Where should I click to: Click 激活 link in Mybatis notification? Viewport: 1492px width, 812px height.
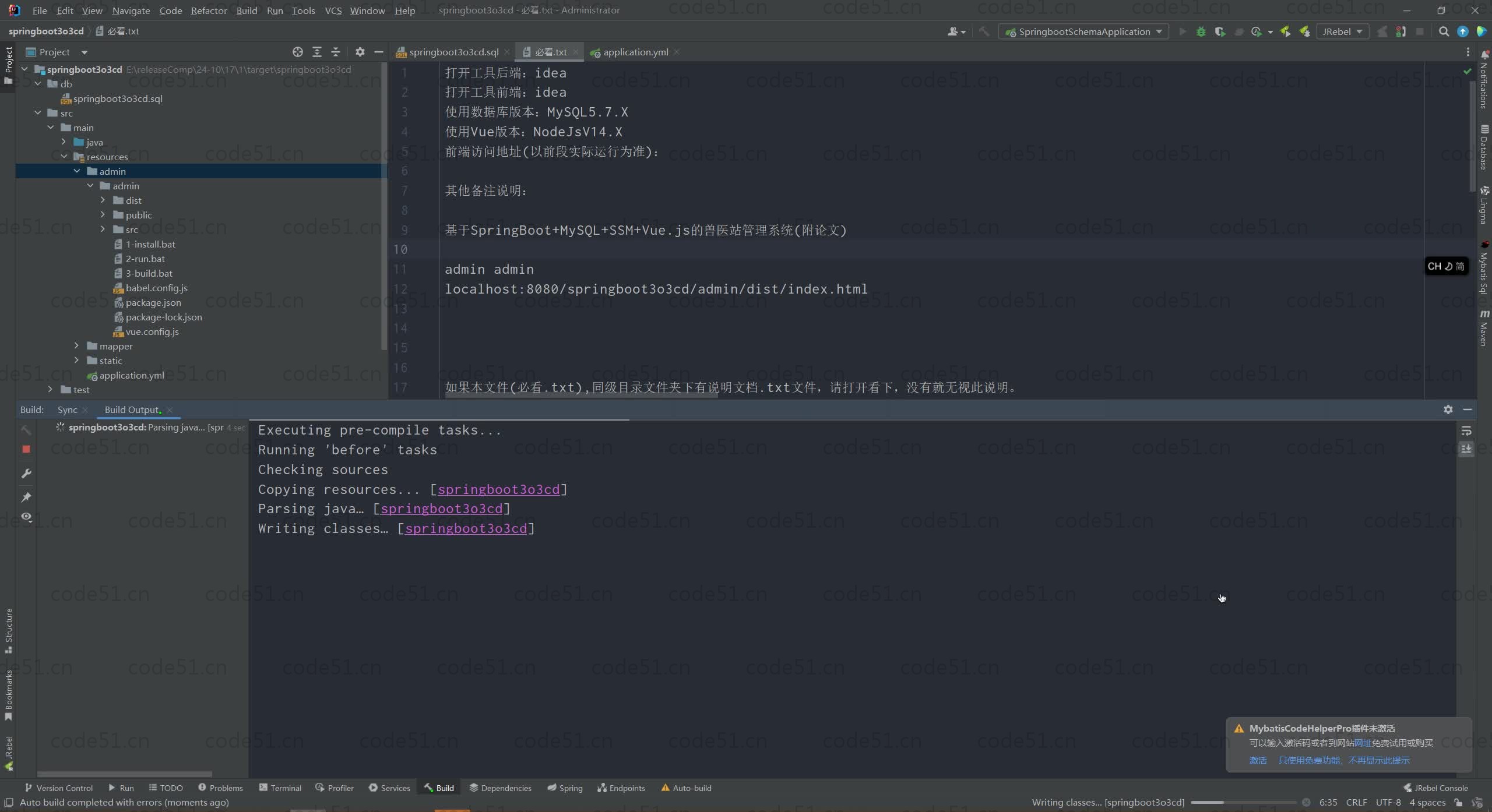(x=1258, y=760)
